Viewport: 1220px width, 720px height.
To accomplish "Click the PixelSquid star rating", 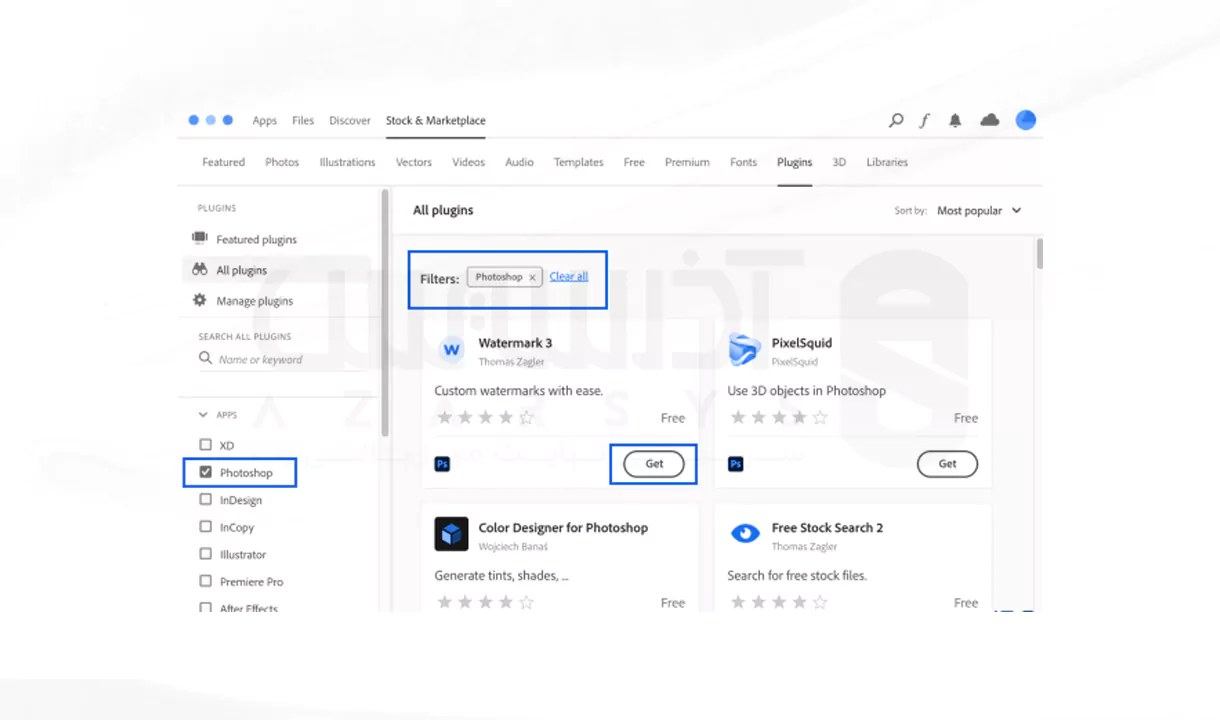I will click(x=778, y=418).
